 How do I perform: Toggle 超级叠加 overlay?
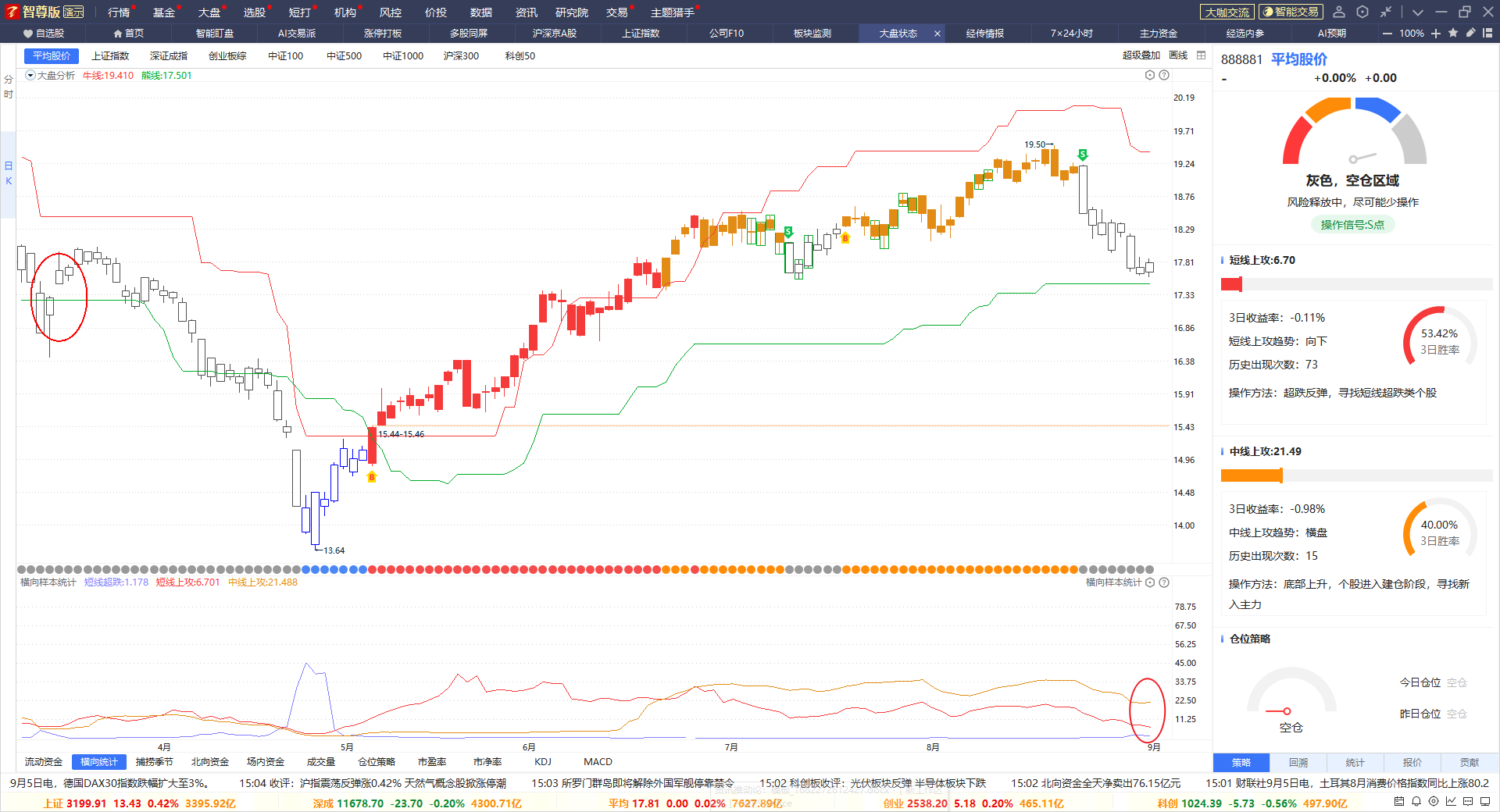point(1141,55)
